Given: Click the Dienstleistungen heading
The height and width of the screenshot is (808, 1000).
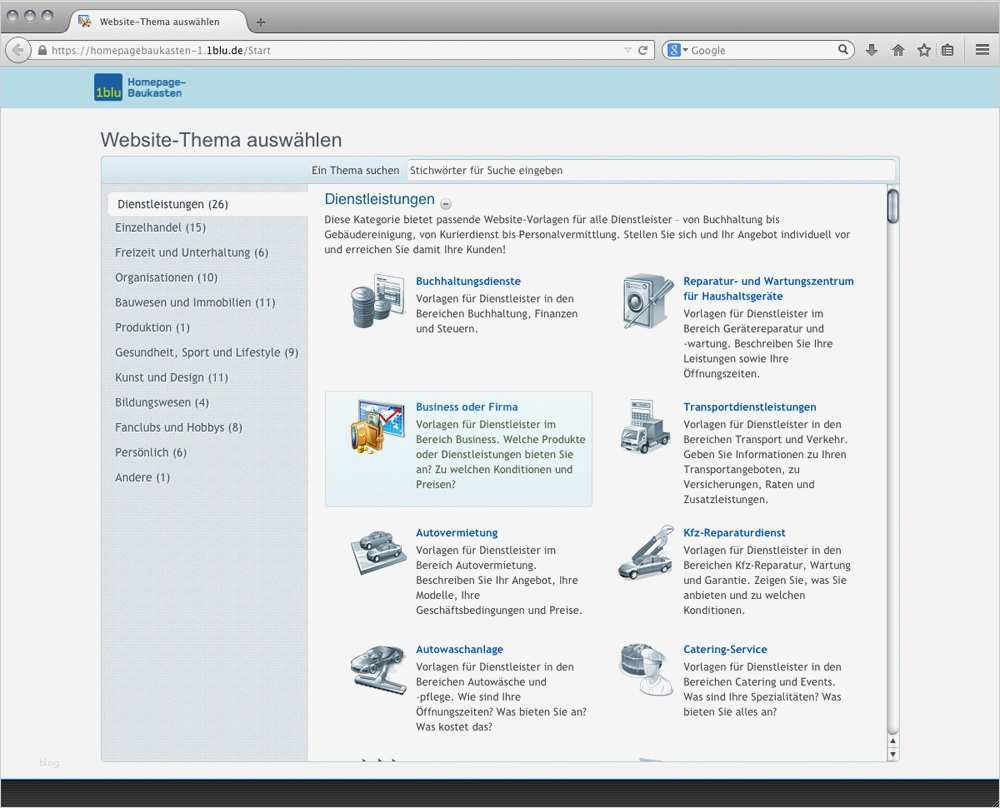Looking at the screenshot, I should click(x=379, y=199).
